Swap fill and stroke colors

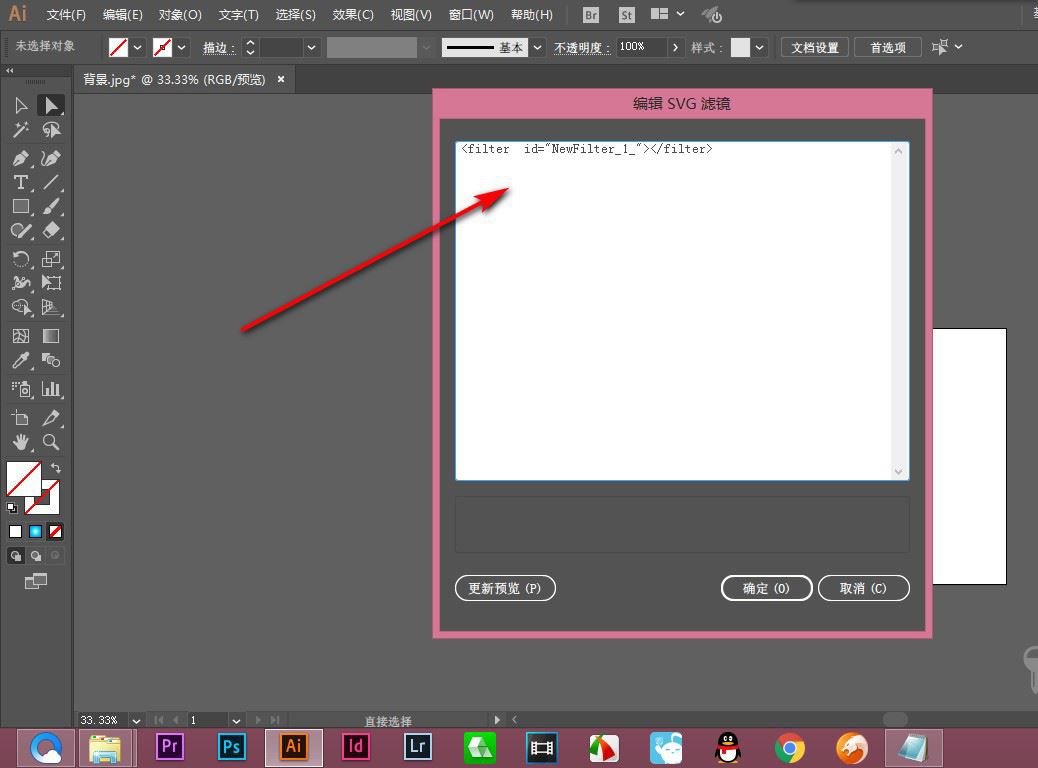coord(56,468)
